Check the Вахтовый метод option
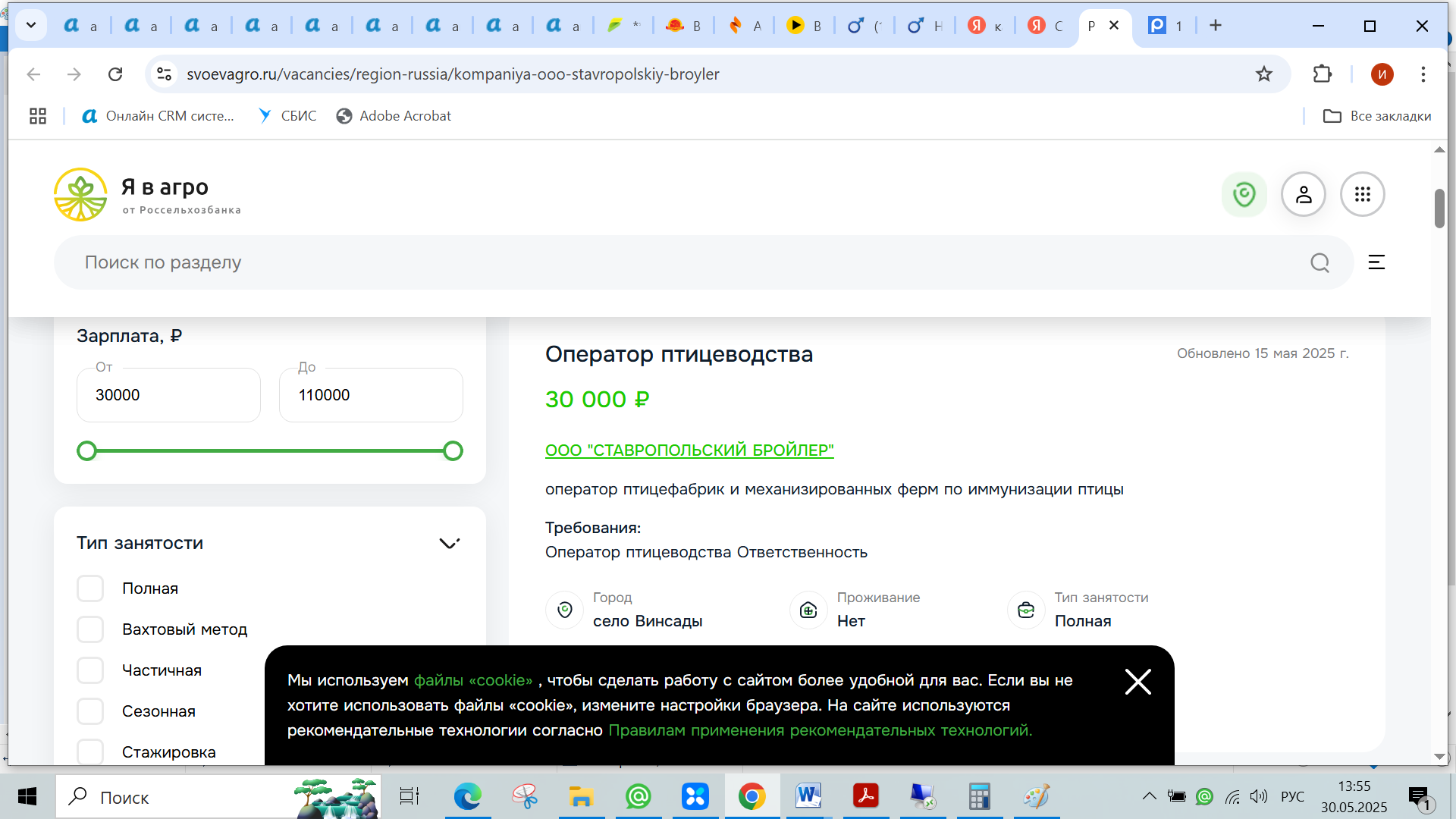 coord(90,629)
